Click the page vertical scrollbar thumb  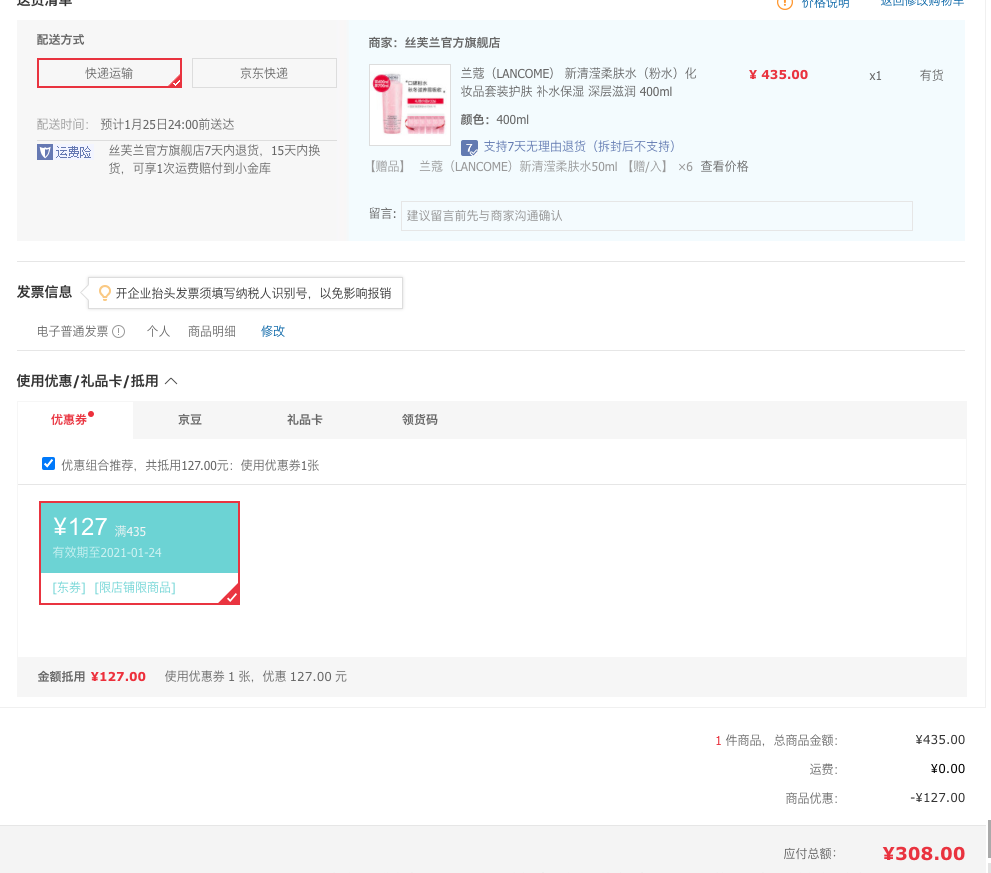pos(988,839)
